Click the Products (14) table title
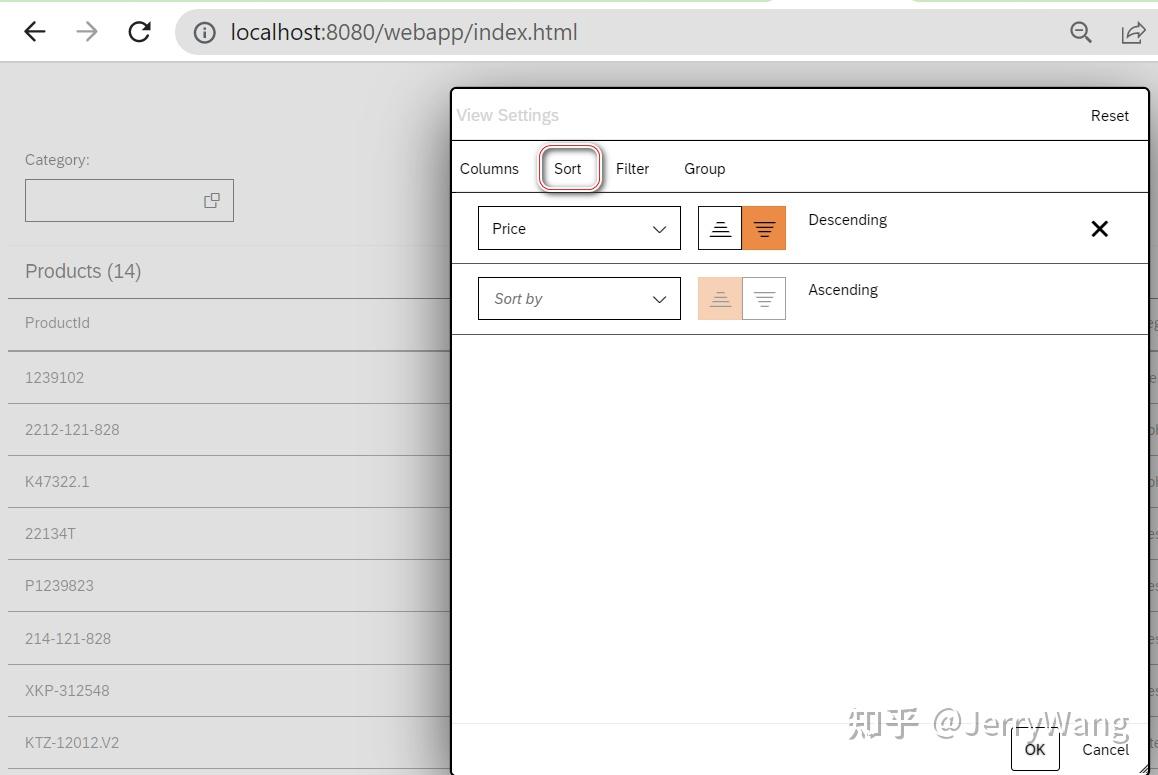1158x775 pixels. tap(83, 271)
